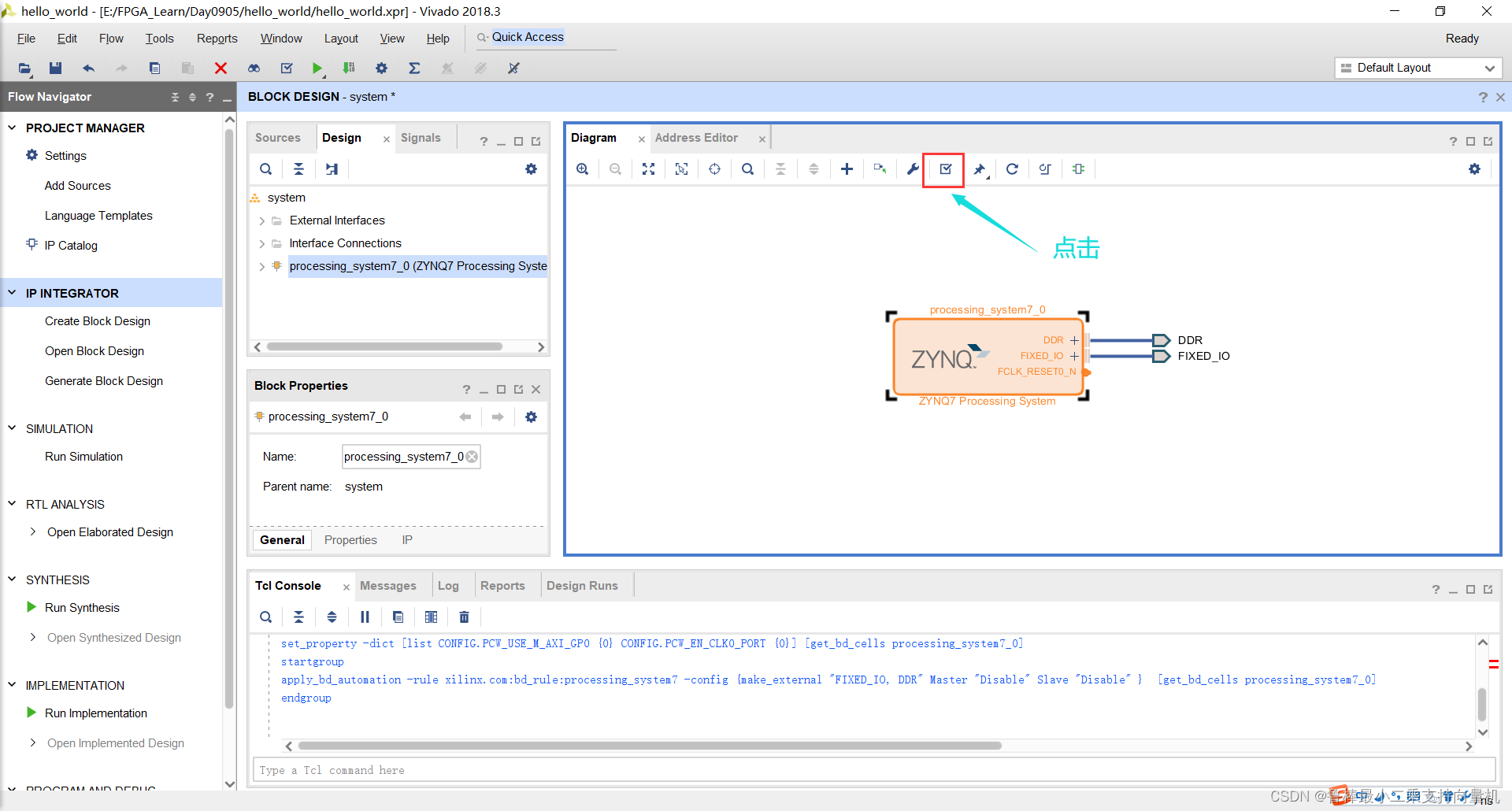Switch to the Messages tab
Screen dimensions: 1512x811
tap(387, 586)
